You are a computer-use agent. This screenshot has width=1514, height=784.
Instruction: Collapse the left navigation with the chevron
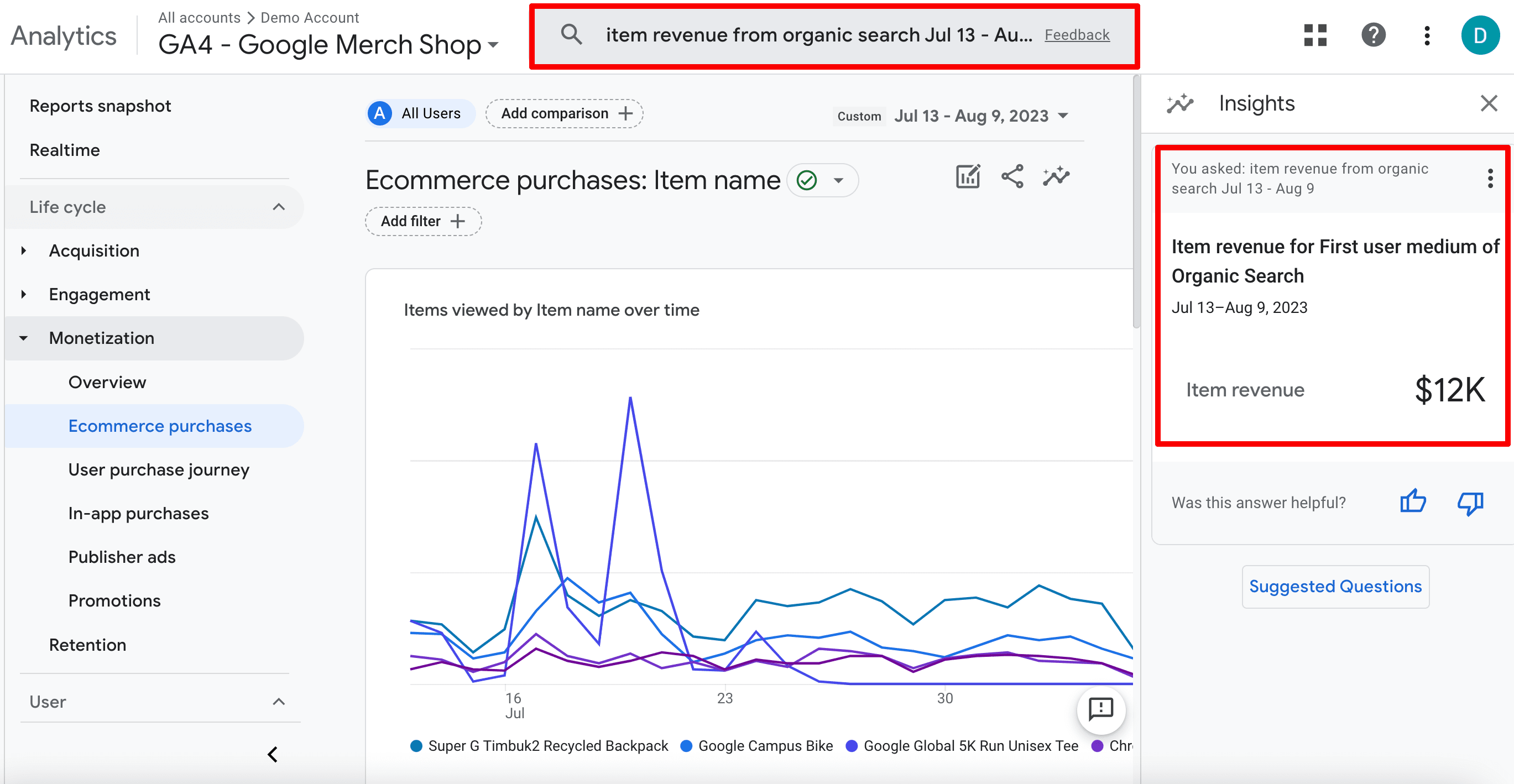[273, 754]
